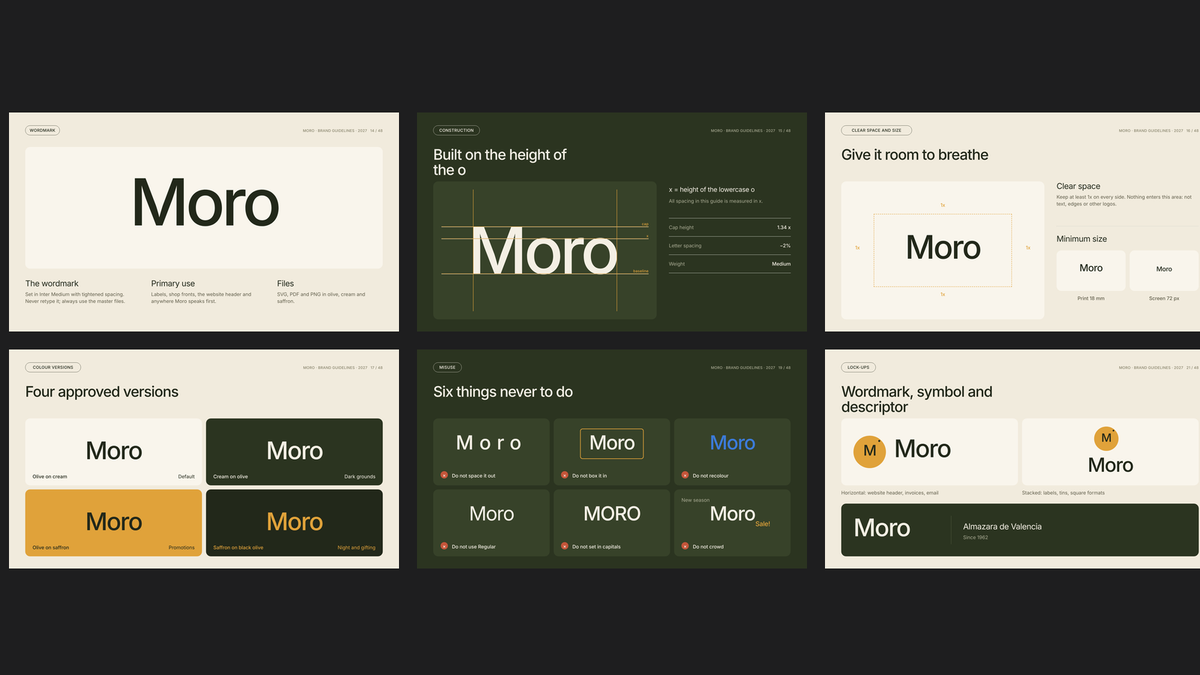Click the large Moro wordmark on the Wordmark slide
The image size is (1200, 675).
205,203
